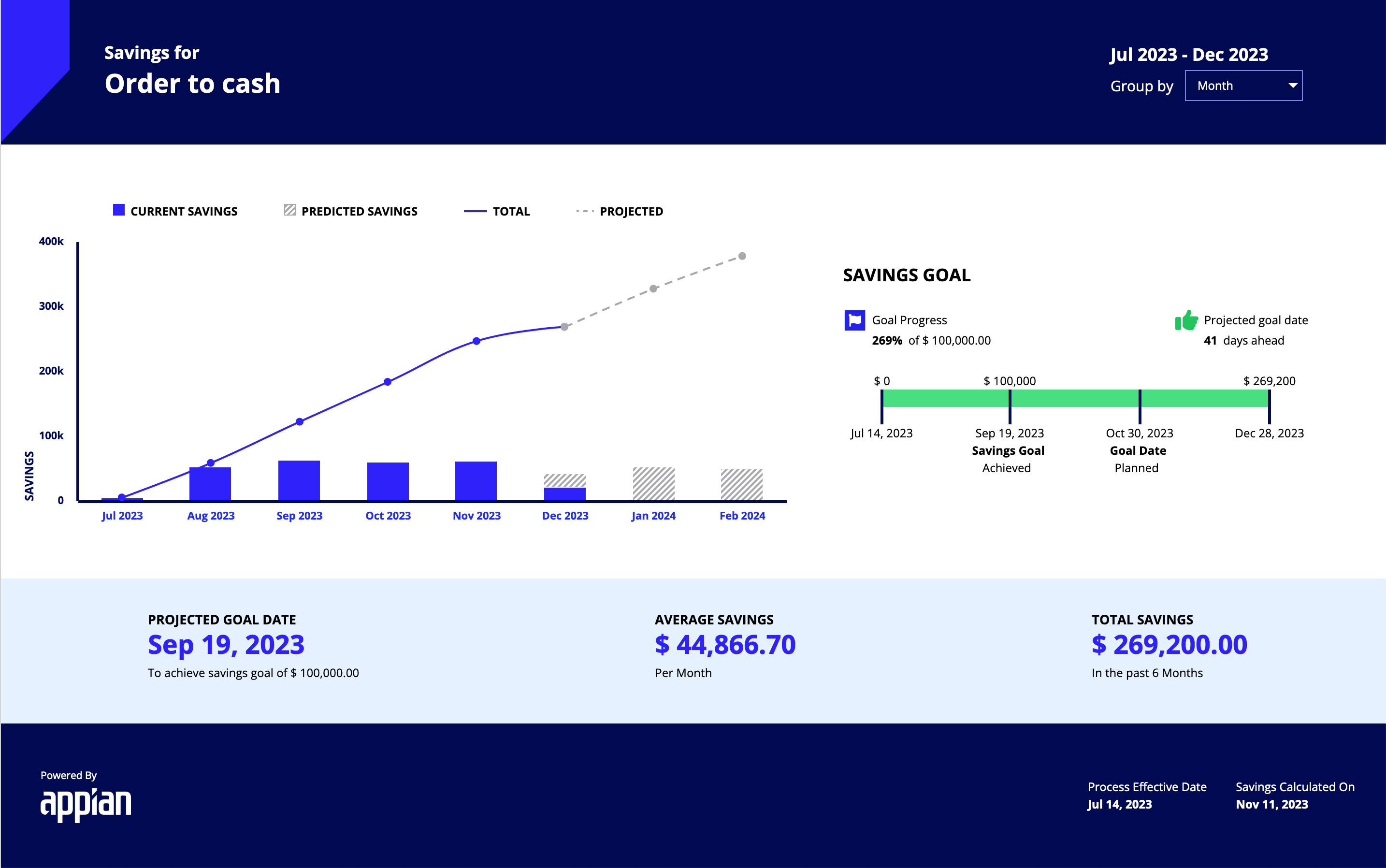This screenshot has height=868, width=1386.
Task: Click the Goal Progress flag icon
Action: click(854, 320)
